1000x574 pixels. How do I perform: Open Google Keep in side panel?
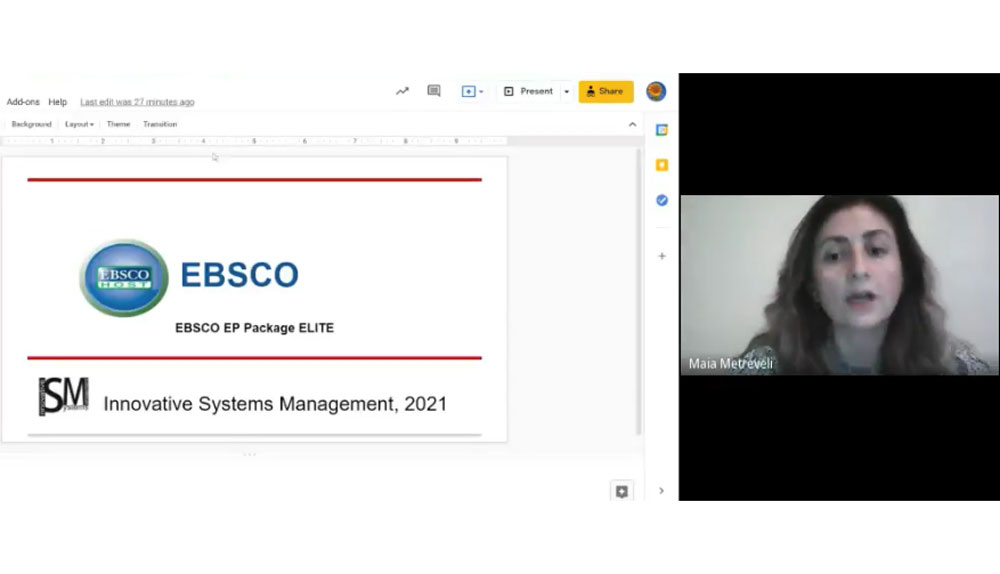[x=662, y=165]
